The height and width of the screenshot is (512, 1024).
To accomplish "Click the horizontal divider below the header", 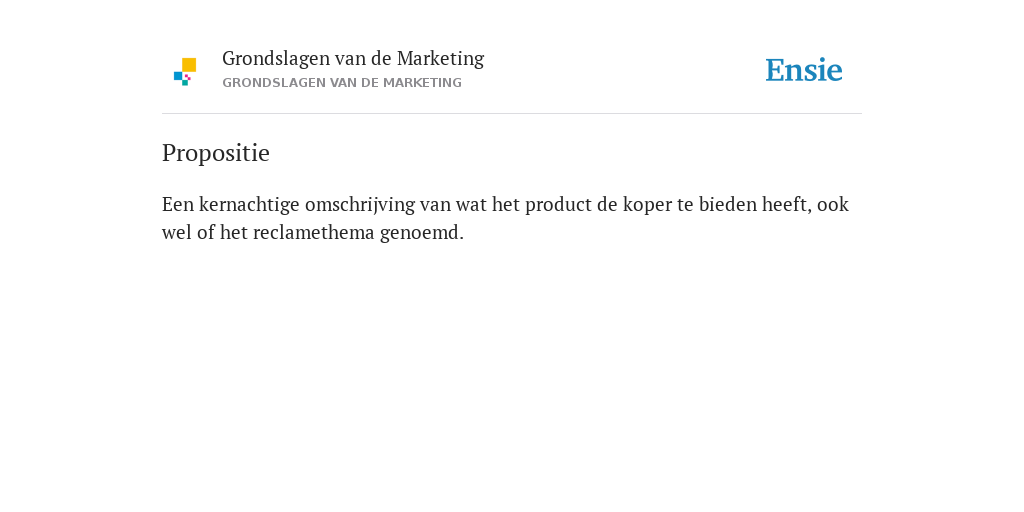I will 512,114.
